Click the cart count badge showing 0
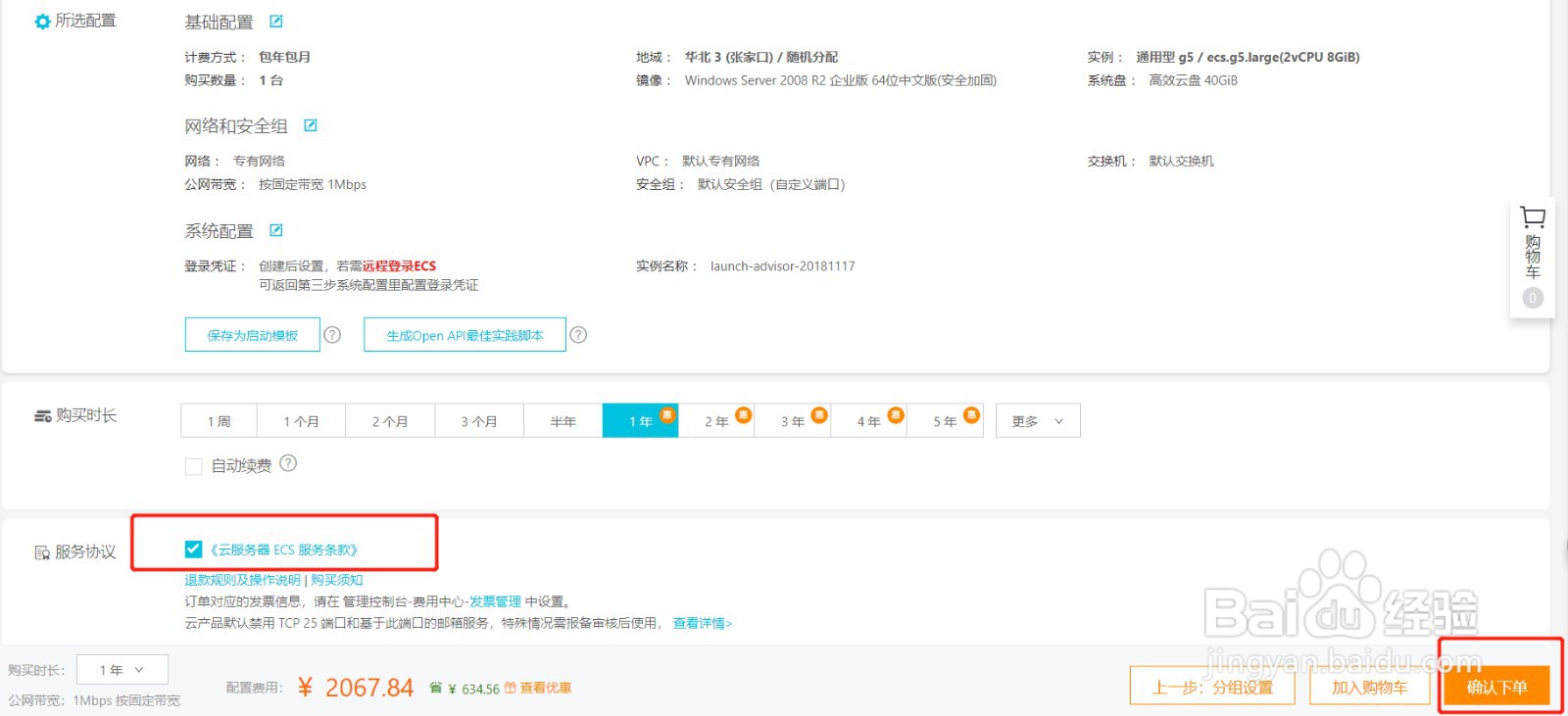1568x716 pixels. click(1533, 298)
